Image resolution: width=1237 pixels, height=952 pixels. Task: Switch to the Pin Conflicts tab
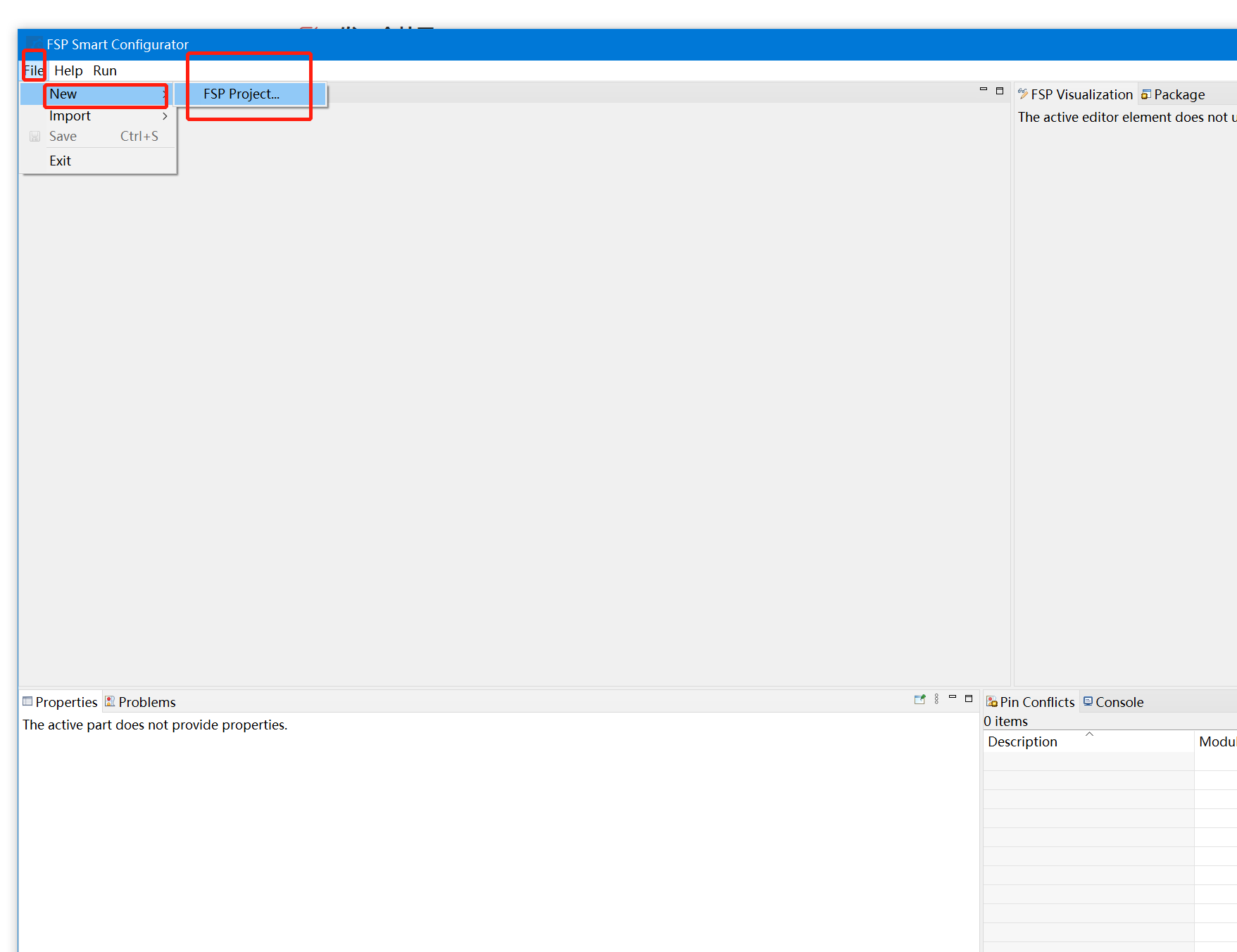pyautogui.click(x=1030, y=702)
